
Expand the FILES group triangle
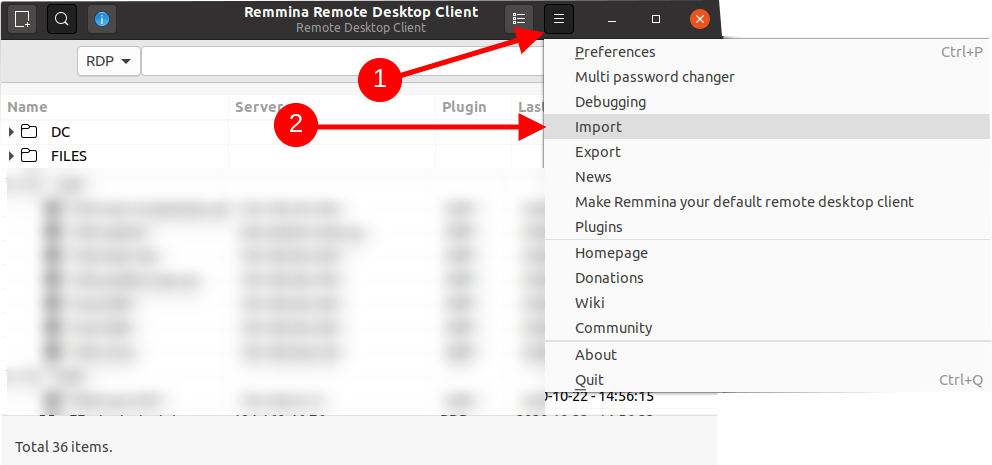tap(11, 156)
